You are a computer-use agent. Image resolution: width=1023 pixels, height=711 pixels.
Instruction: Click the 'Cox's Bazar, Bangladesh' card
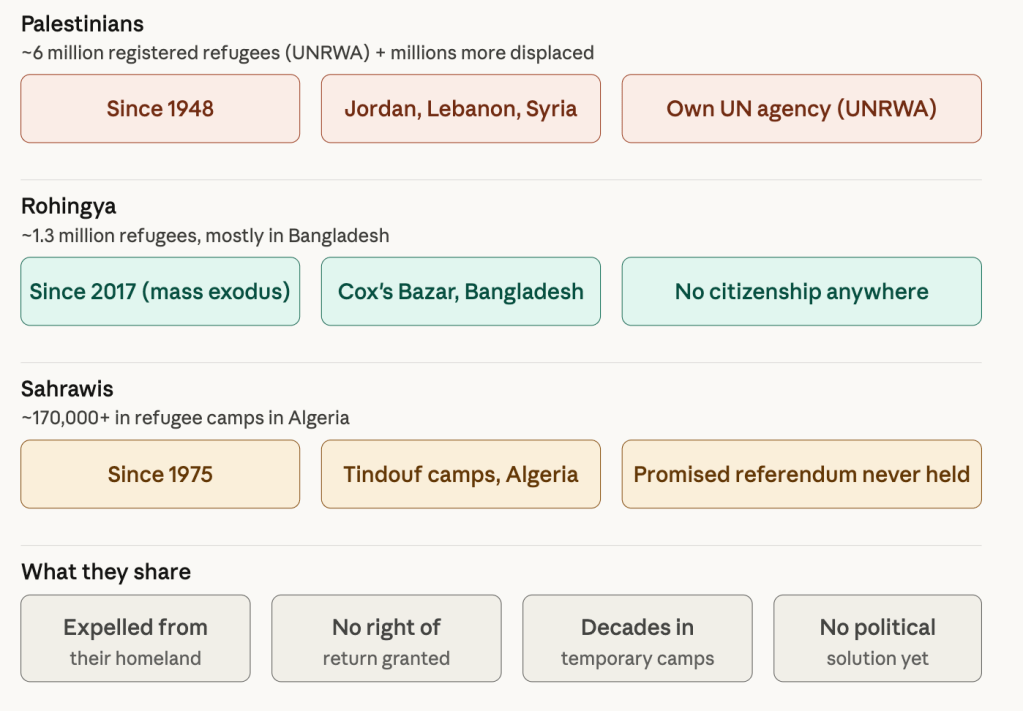coord(460,291)
